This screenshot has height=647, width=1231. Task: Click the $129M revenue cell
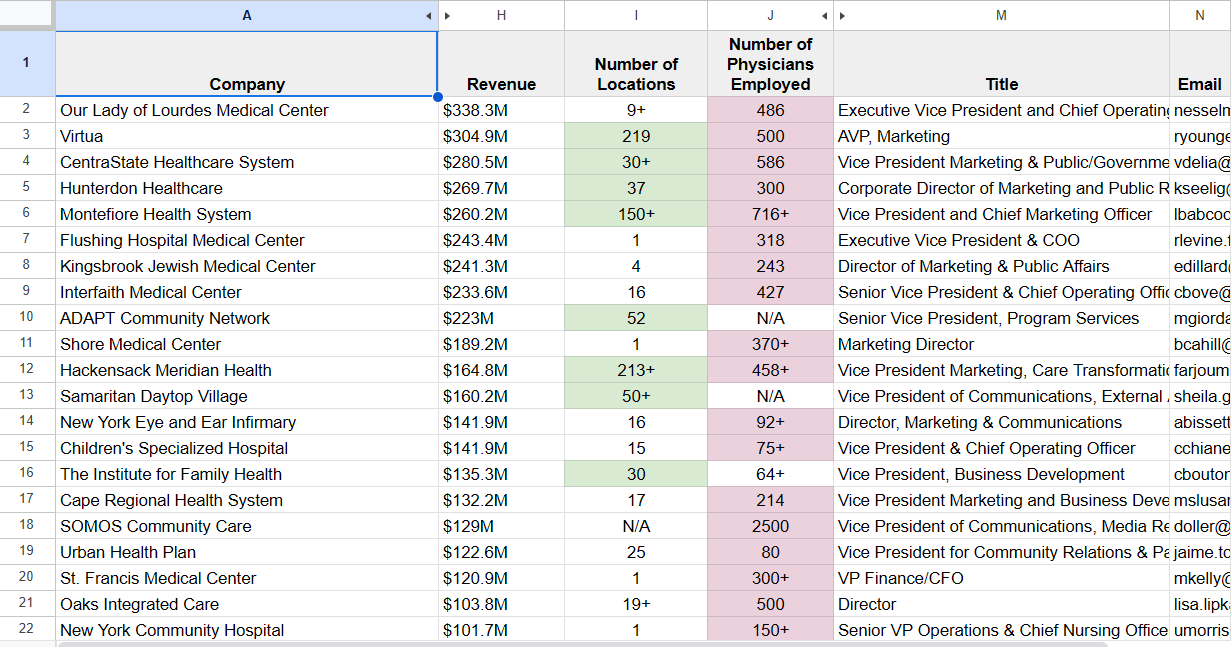click(x=501, y=526)
